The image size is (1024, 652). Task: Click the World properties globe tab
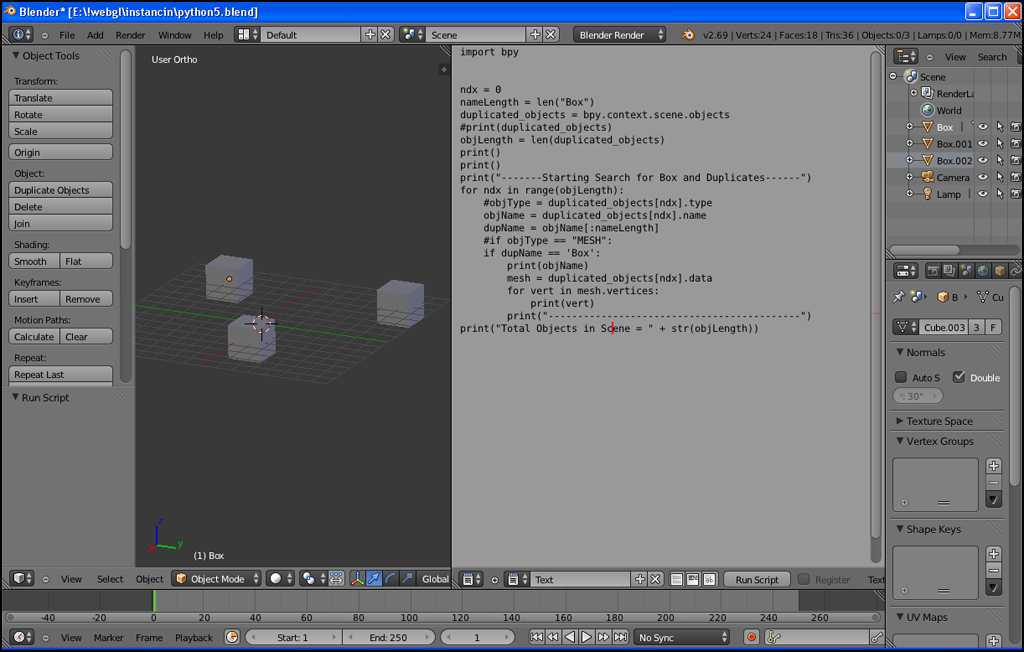983,270
